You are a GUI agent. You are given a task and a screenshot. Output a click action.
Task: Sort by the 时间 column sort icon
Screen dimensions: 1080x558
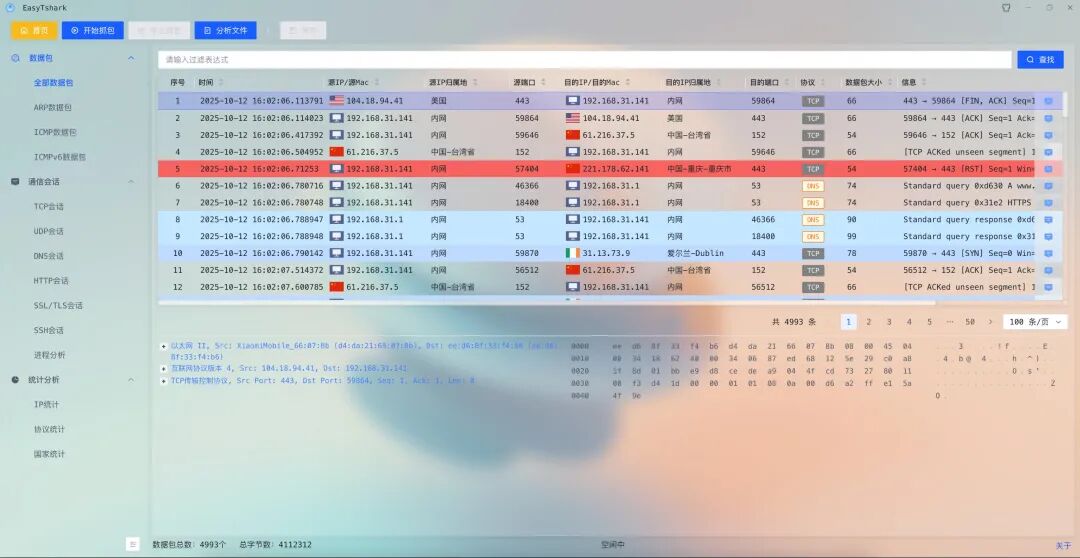(221, 82)
